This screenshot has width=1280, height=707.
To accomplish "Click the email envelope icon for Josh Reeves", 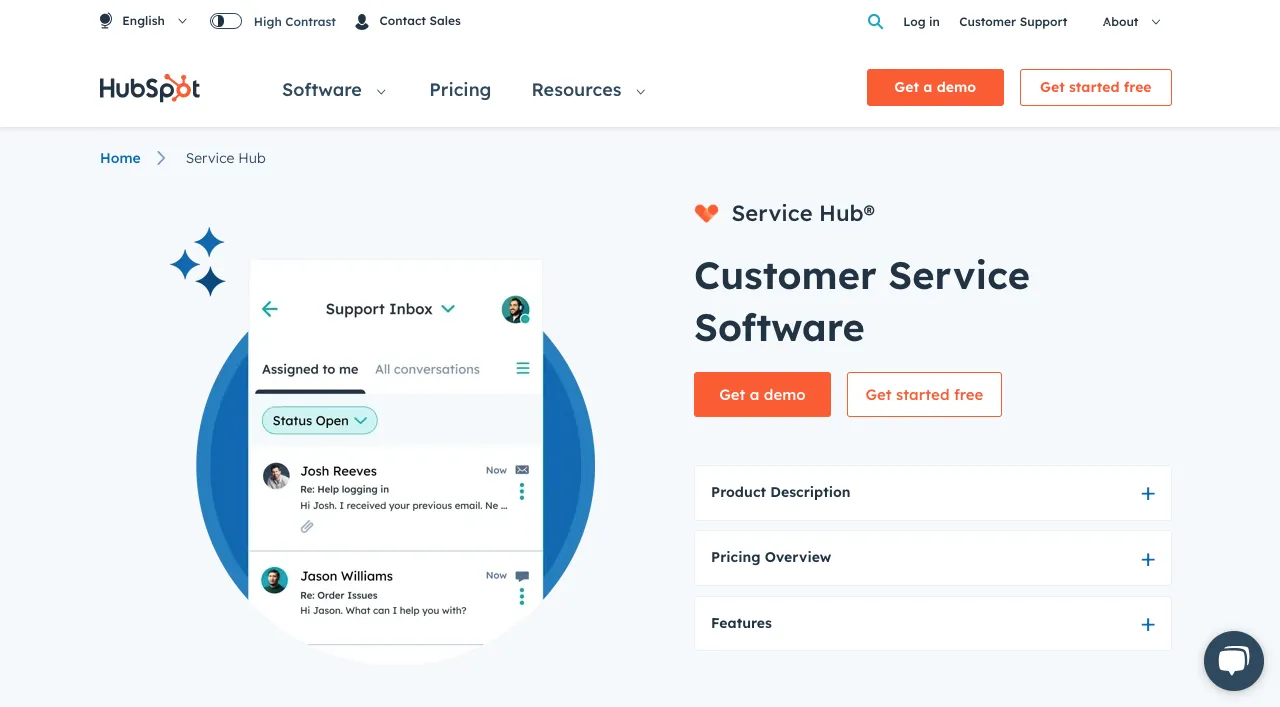I will click(x=522, y=470).
